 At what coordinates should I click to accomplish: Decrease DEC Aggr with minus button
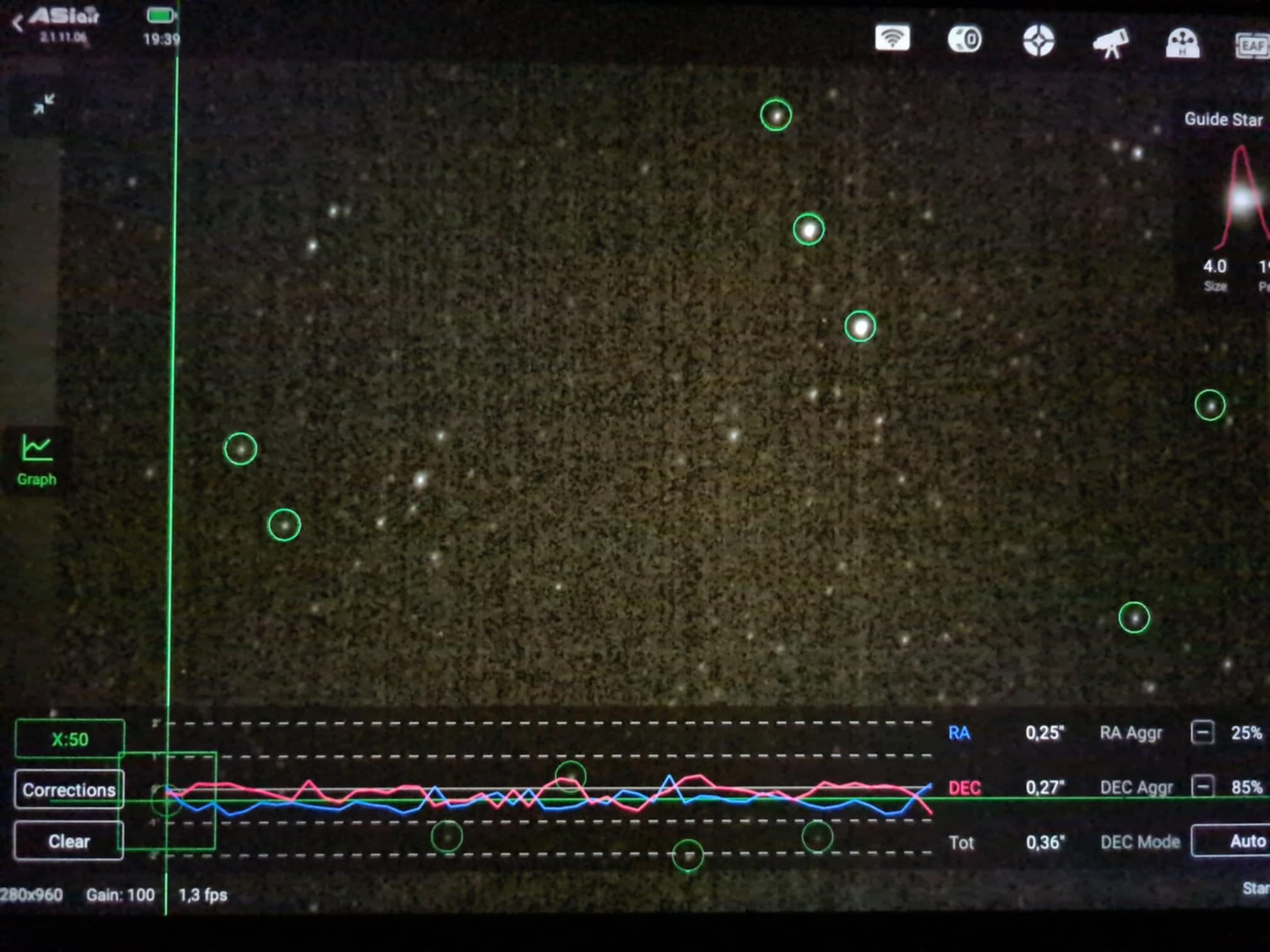pyautogui.click(x=1202, y=786)
